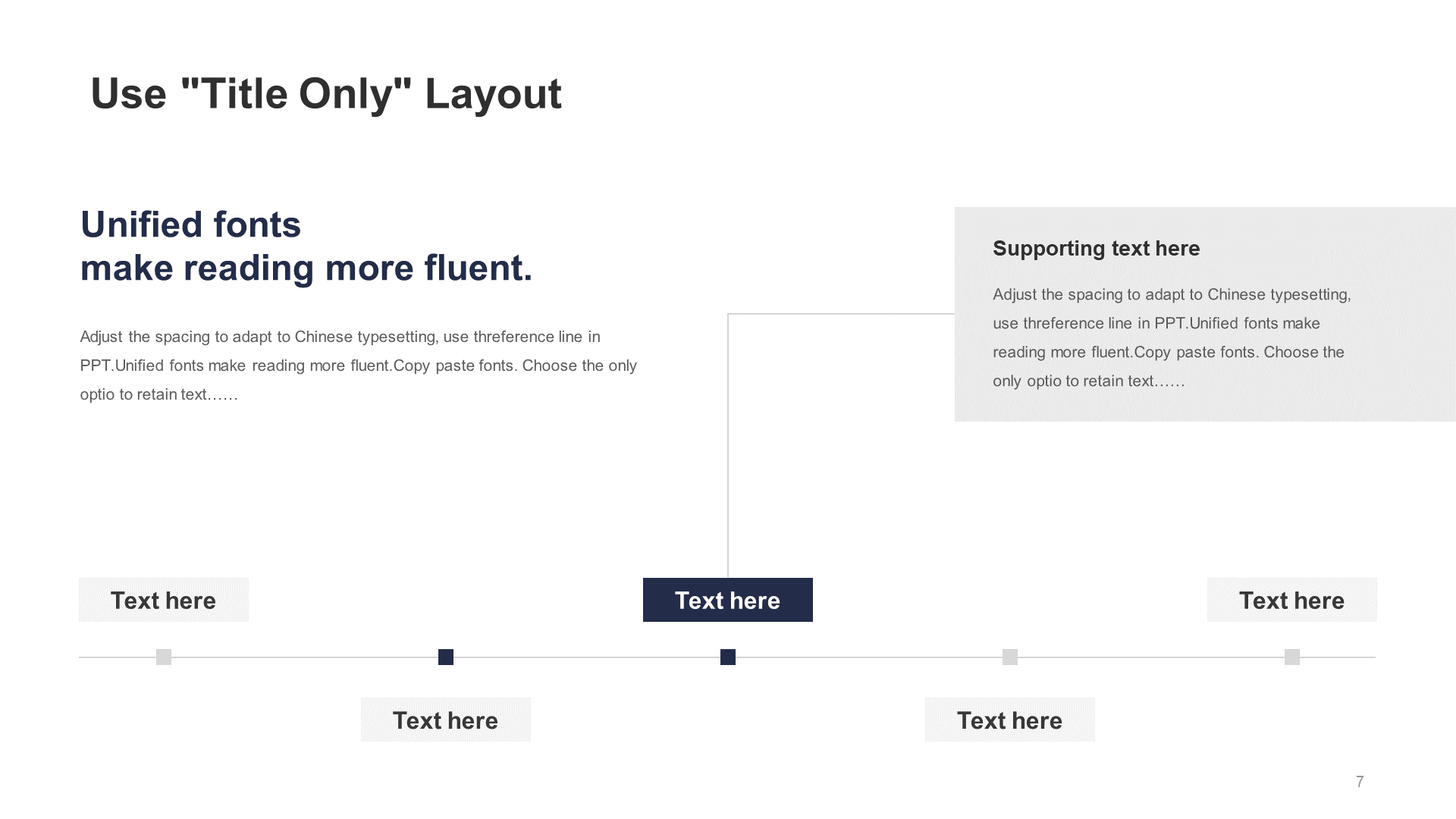Select the second dark navy timeline marker
The width and height of the screenshot is (1456, 819).
click(446, 657)
